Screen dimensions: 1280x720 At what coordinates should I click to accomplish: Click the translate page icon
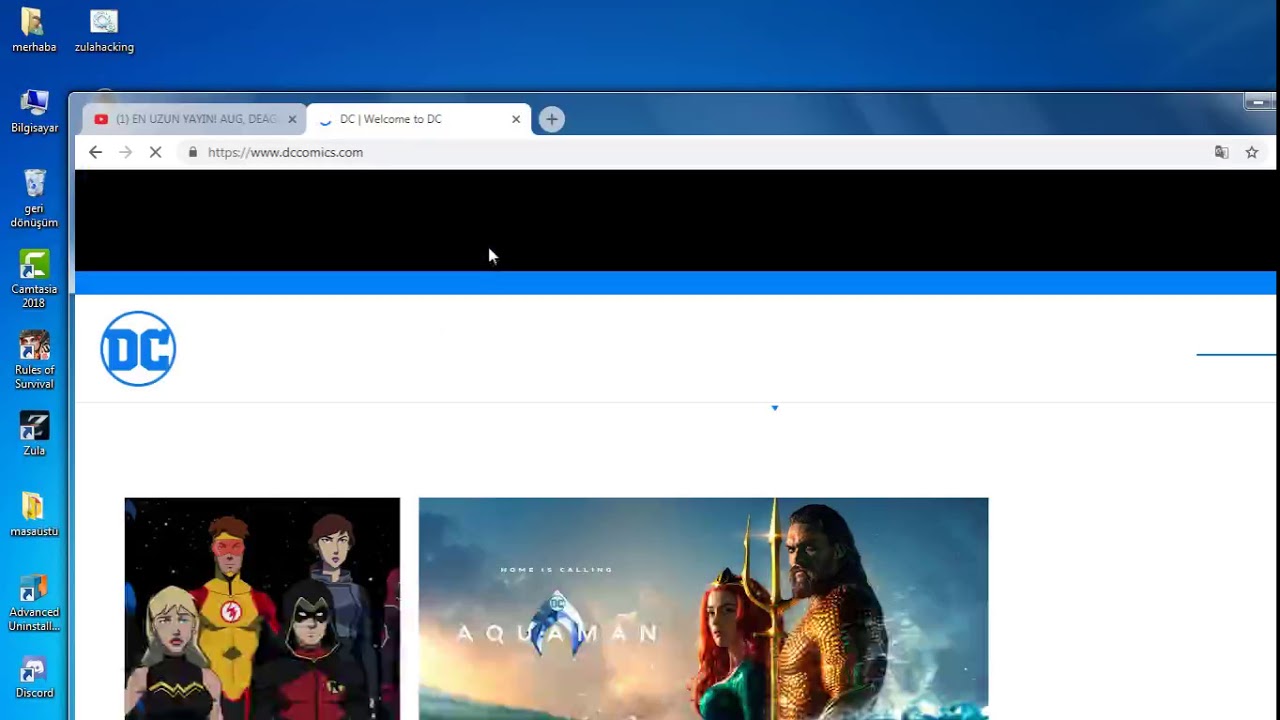click(1221, 152)
